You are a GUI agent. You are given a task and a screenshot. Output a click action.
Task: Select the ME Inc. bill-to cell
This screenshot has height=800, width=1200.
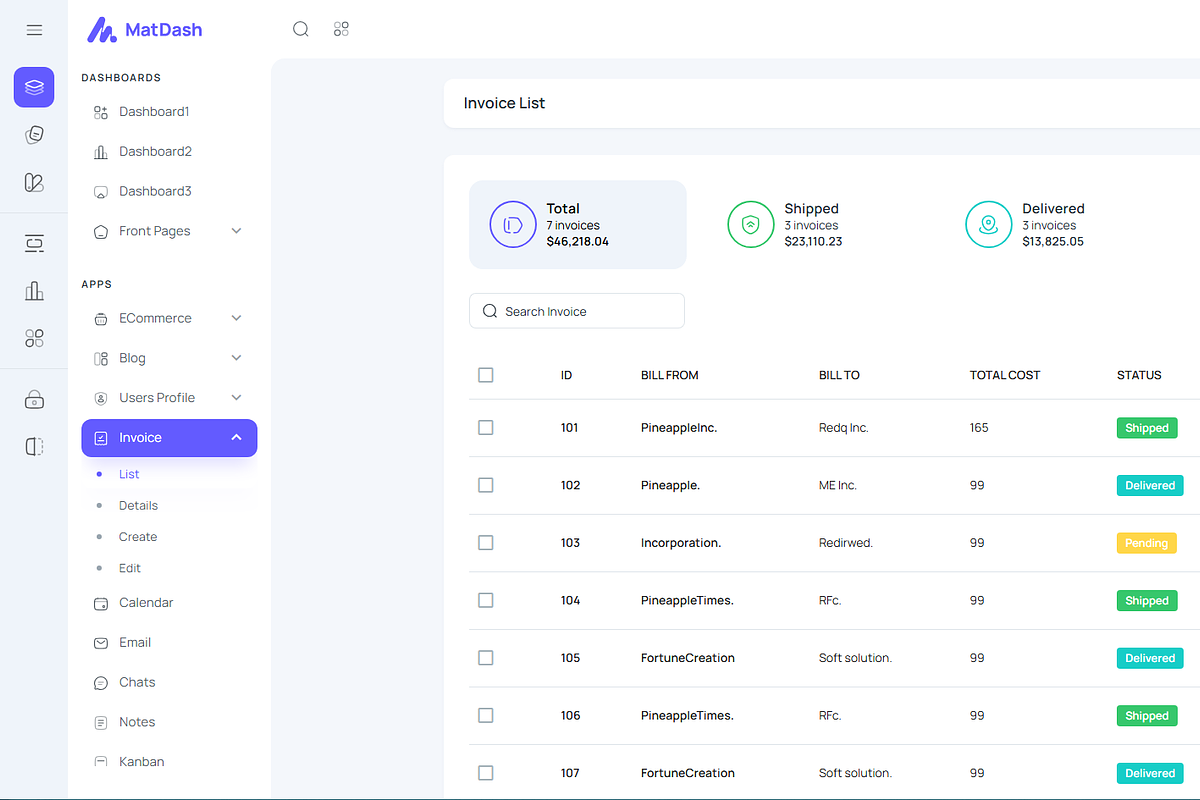pyautogui.click(x=838, y=485)
